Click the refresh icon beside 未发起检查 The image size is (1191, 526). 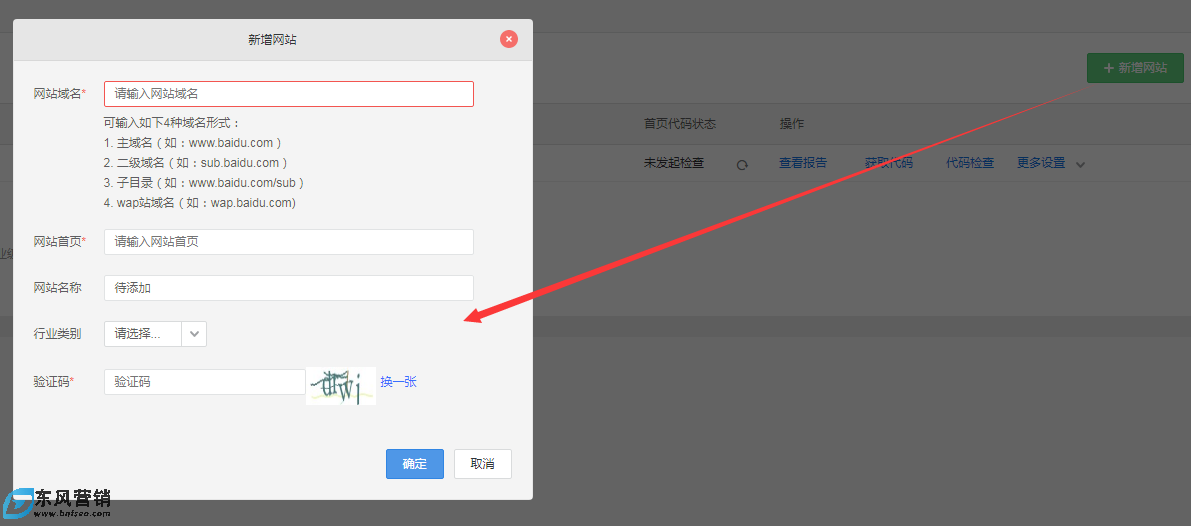(742, 164)
